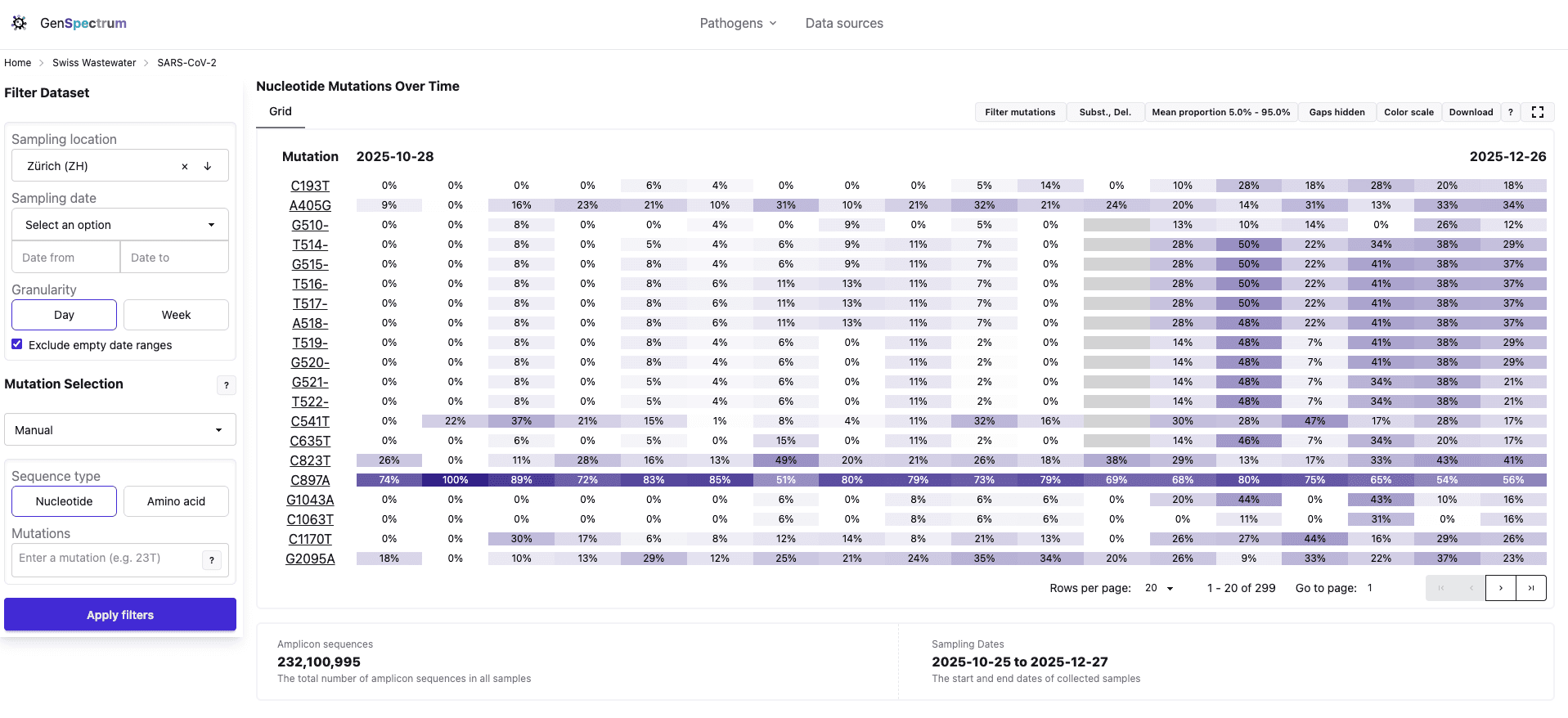The height and width of the screenshot is (718, 1568).
Task: Expand the Manual mutation selection dropdown
Action: coord(120,430)
